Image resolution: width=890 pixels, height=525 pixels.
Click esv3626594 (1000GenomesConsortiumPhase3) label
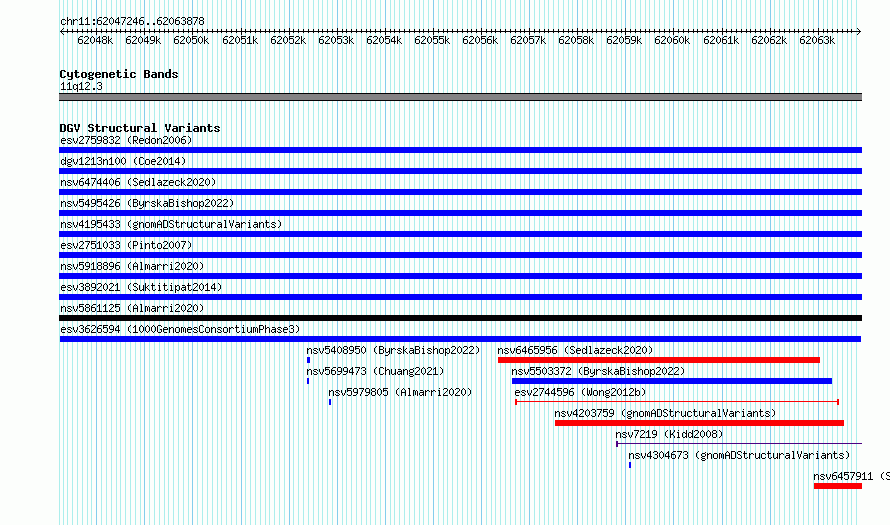click(180, 329)
